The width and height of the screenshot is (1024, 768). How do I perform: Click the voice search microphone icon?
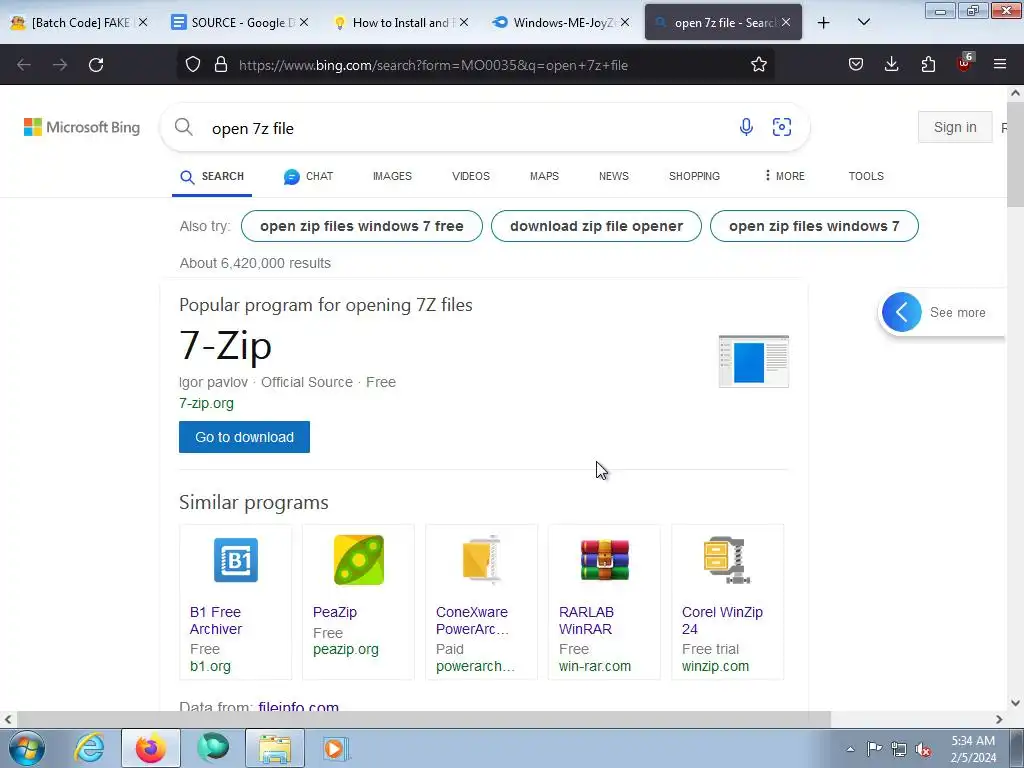tap(746, 127)
